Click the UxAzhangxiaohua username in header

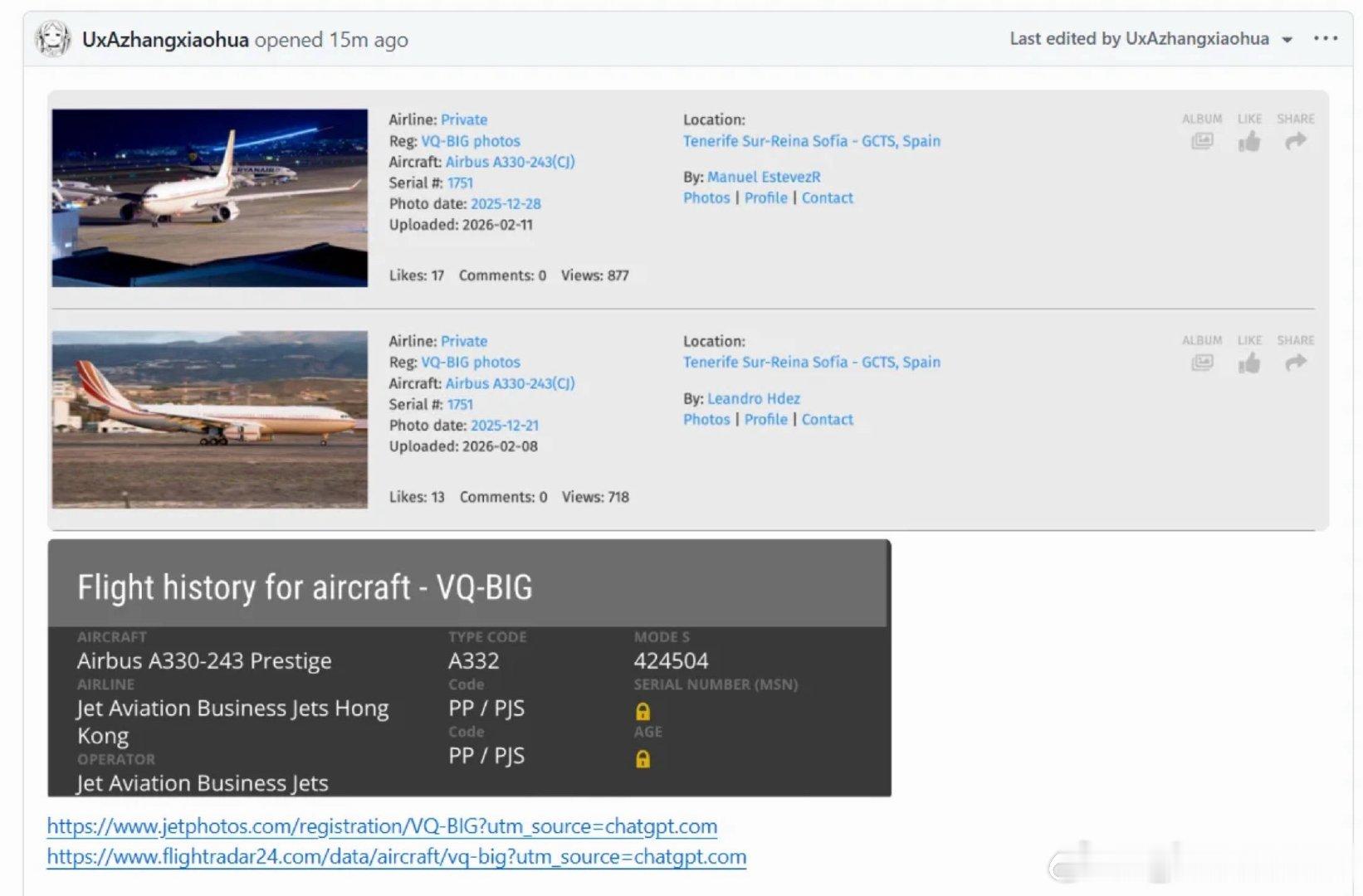(x=165, y=40)
